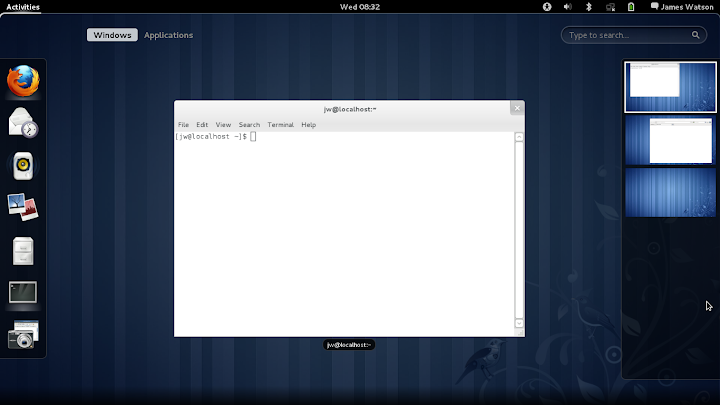Switch to the second workspace thumbnail

tap(670, 140)
